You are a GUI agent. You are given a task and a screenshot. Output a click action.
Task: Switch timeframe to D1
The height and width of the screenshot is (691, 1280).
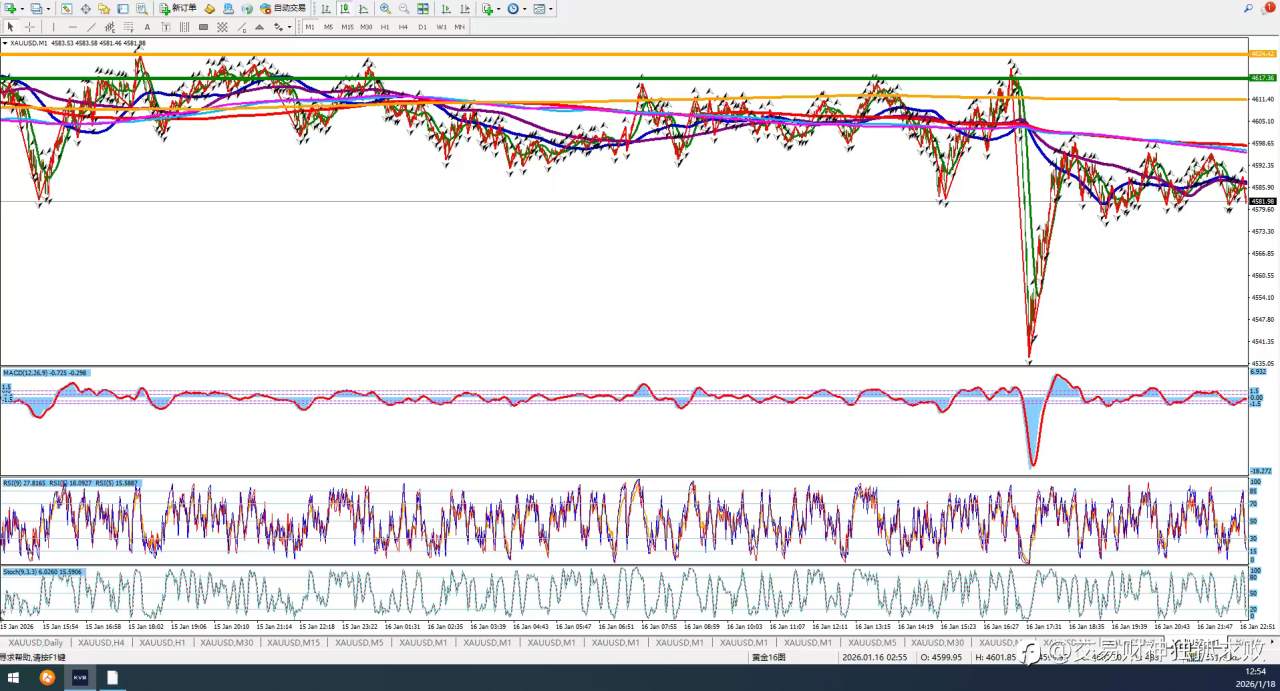[x=422, y=27]
